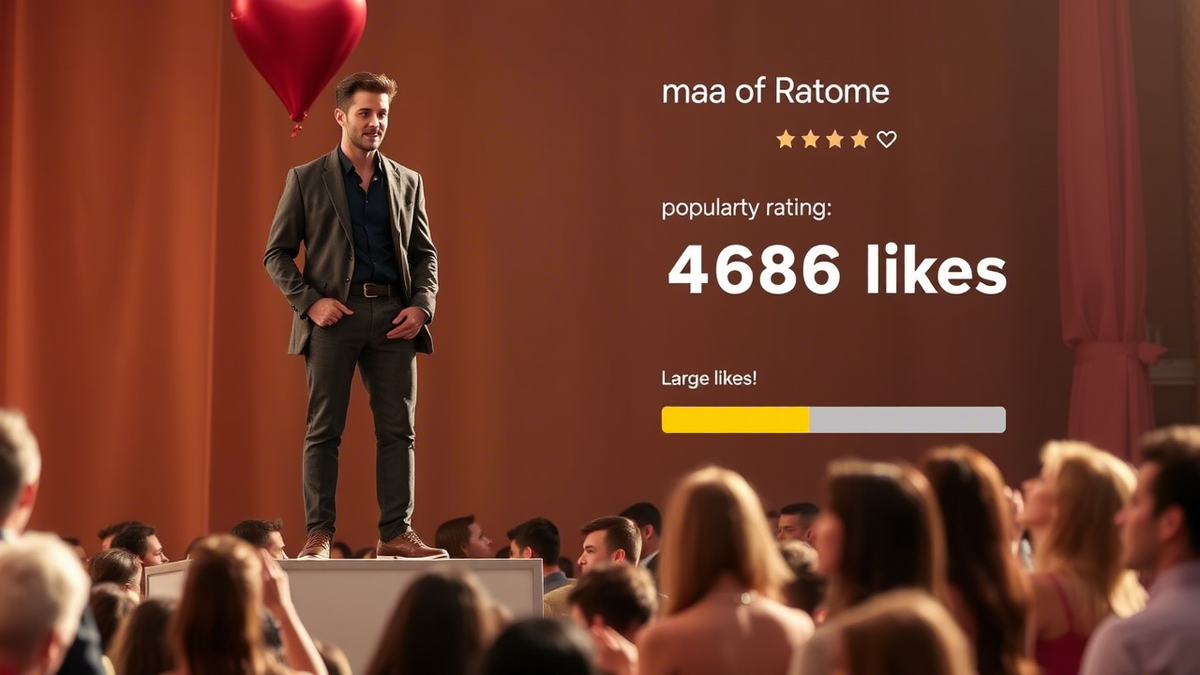Select the second gold rating star

click(x=810, y=139)
